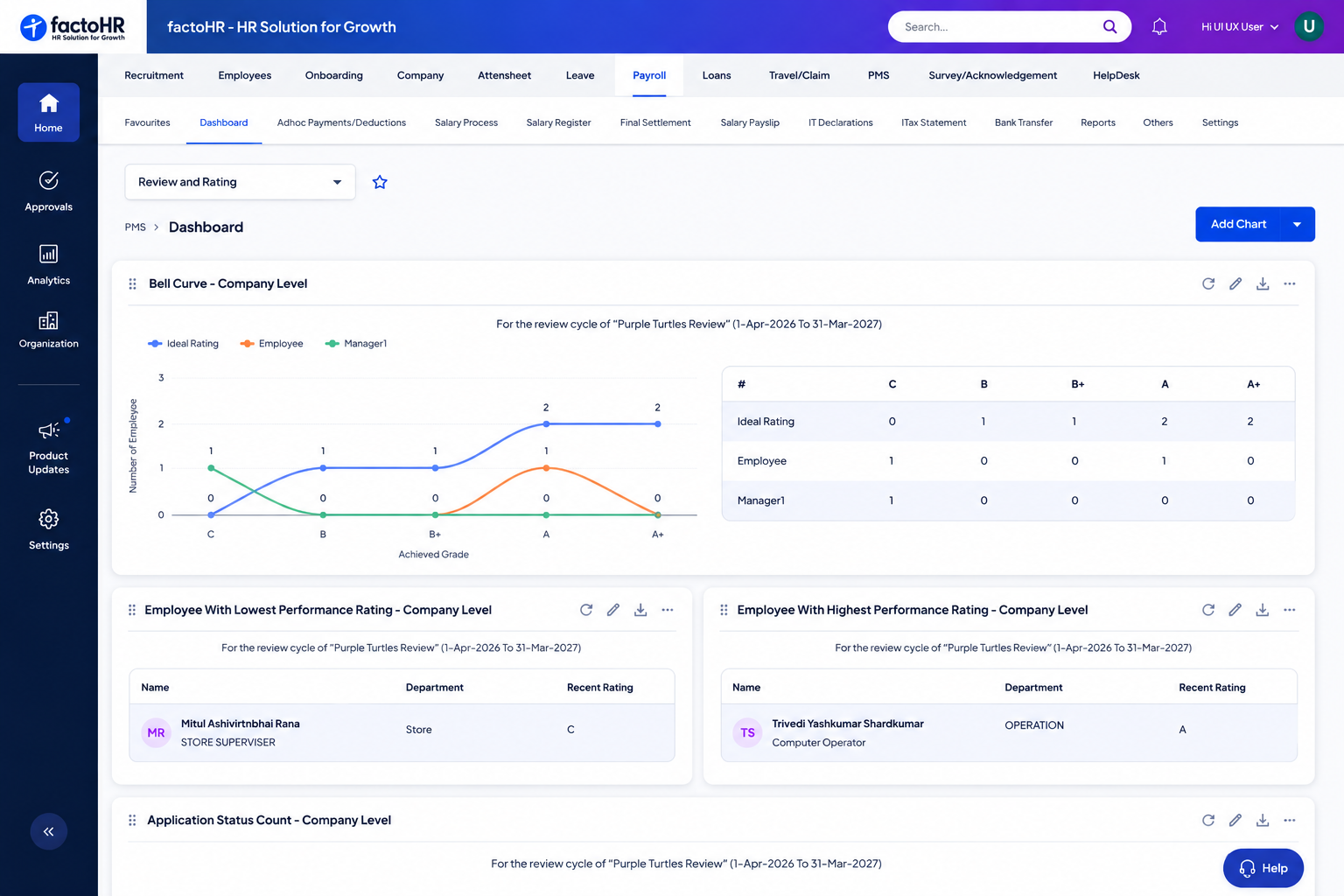Click the notification bell icon
The image size is (1344, 896).
1159,27
